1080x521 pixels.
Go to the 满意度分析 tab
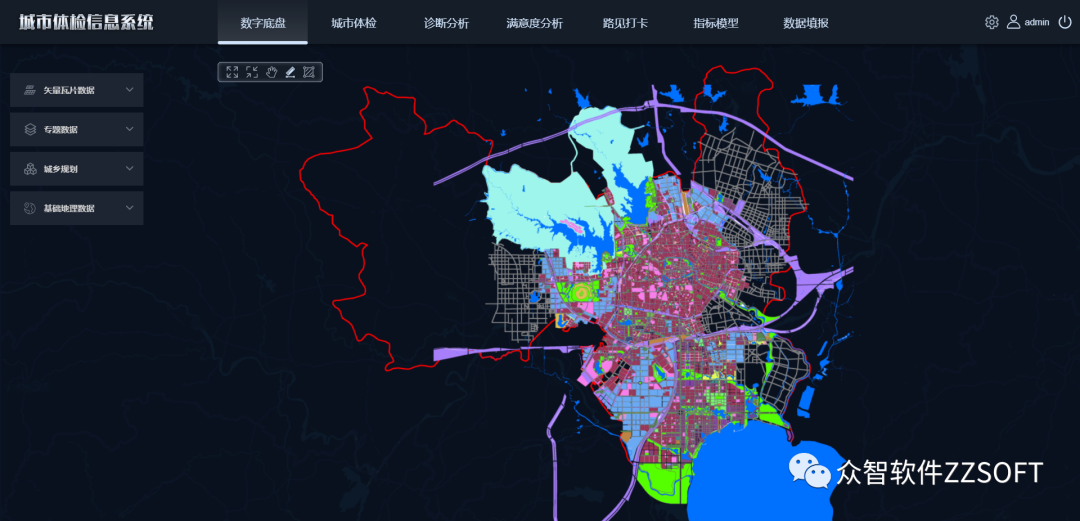(534, 23)
